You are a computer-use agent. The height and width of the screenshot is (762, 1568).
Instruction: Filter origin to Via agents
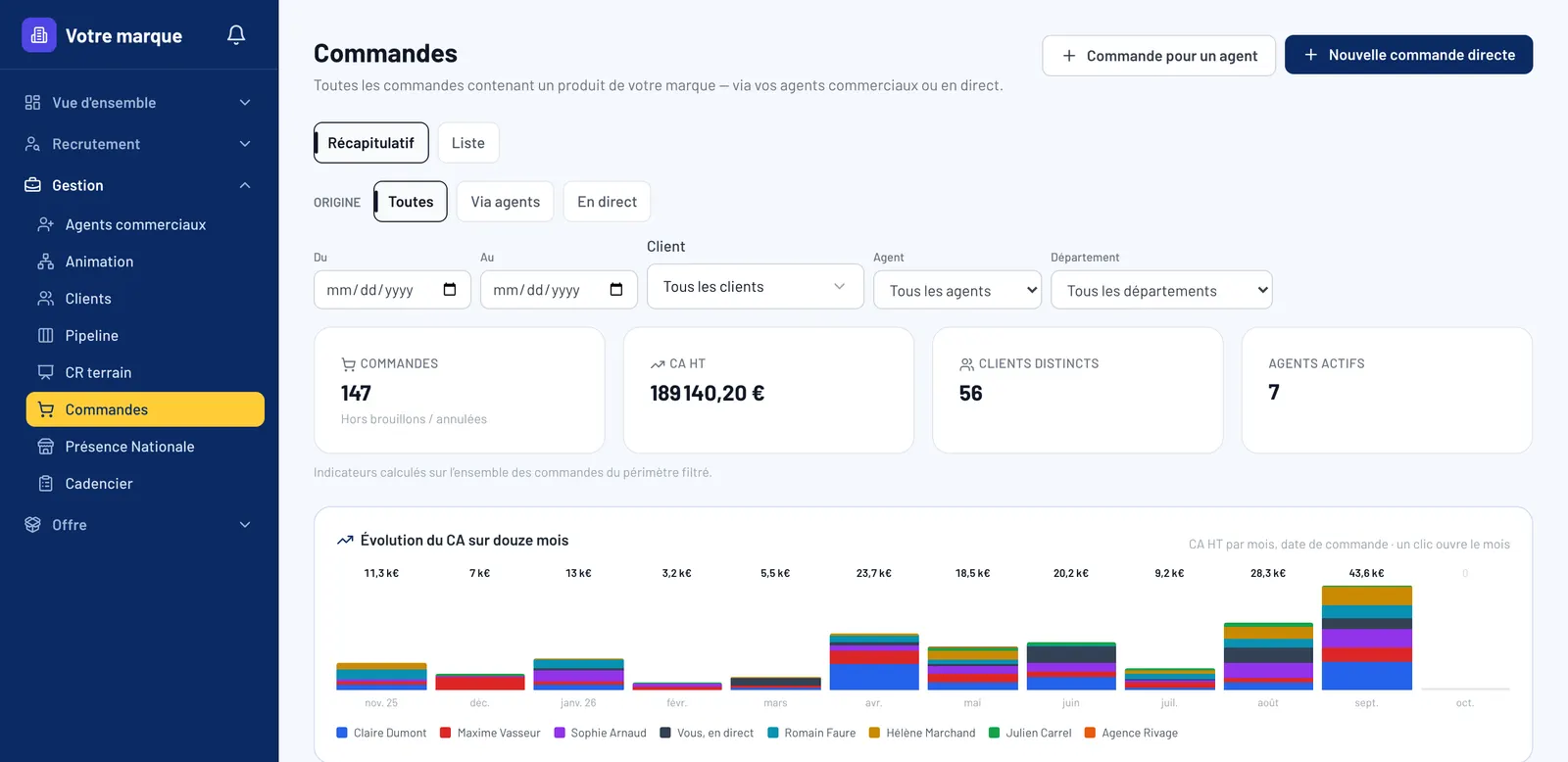click(x=505, y=202)
